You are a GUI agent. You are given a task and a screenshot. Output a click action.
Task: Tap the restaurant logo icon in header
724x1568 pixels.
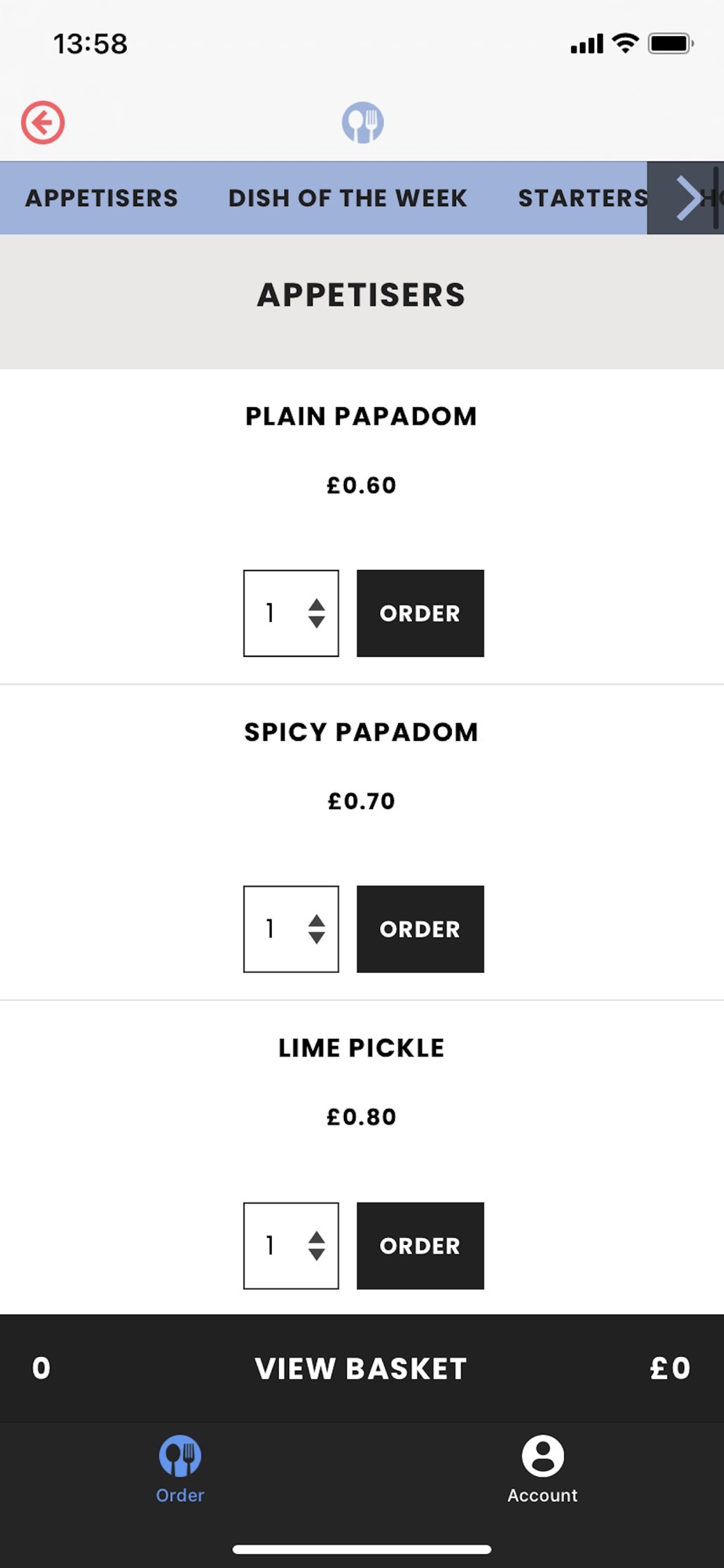(x=362, y=122)
